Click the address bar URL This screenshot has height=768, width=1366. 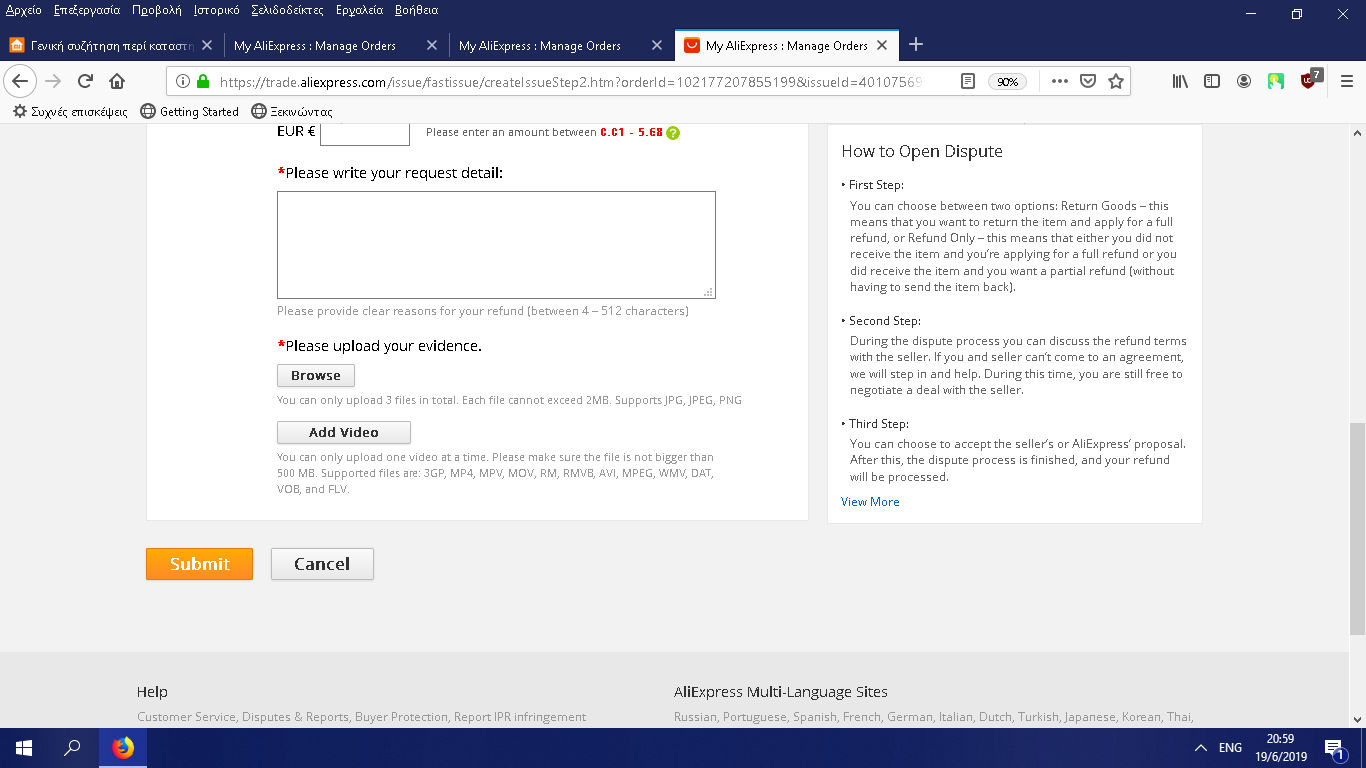tap(570, 82)
